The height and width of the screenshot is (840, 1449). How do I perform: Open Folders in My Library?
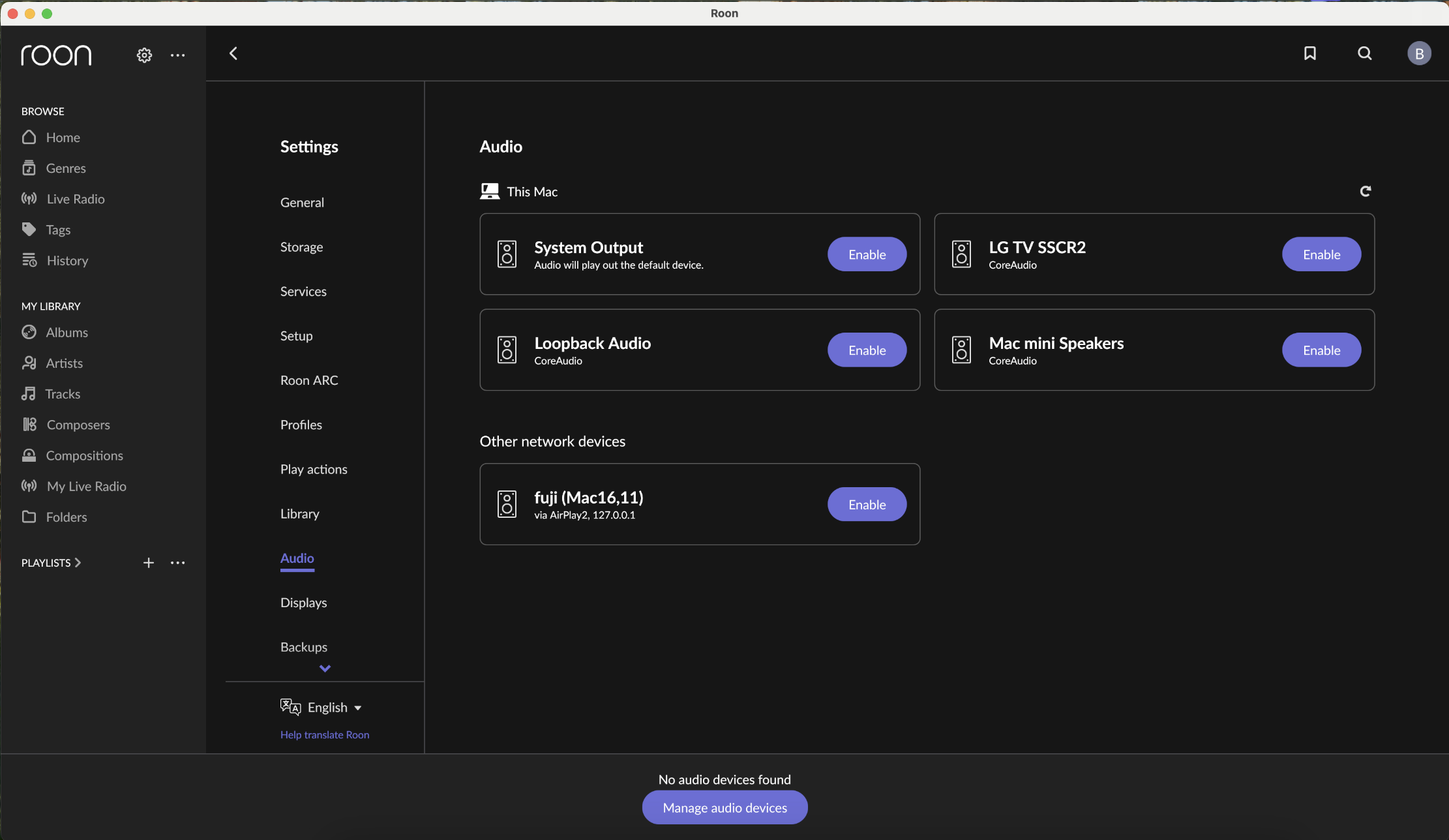tap(54, 517)
